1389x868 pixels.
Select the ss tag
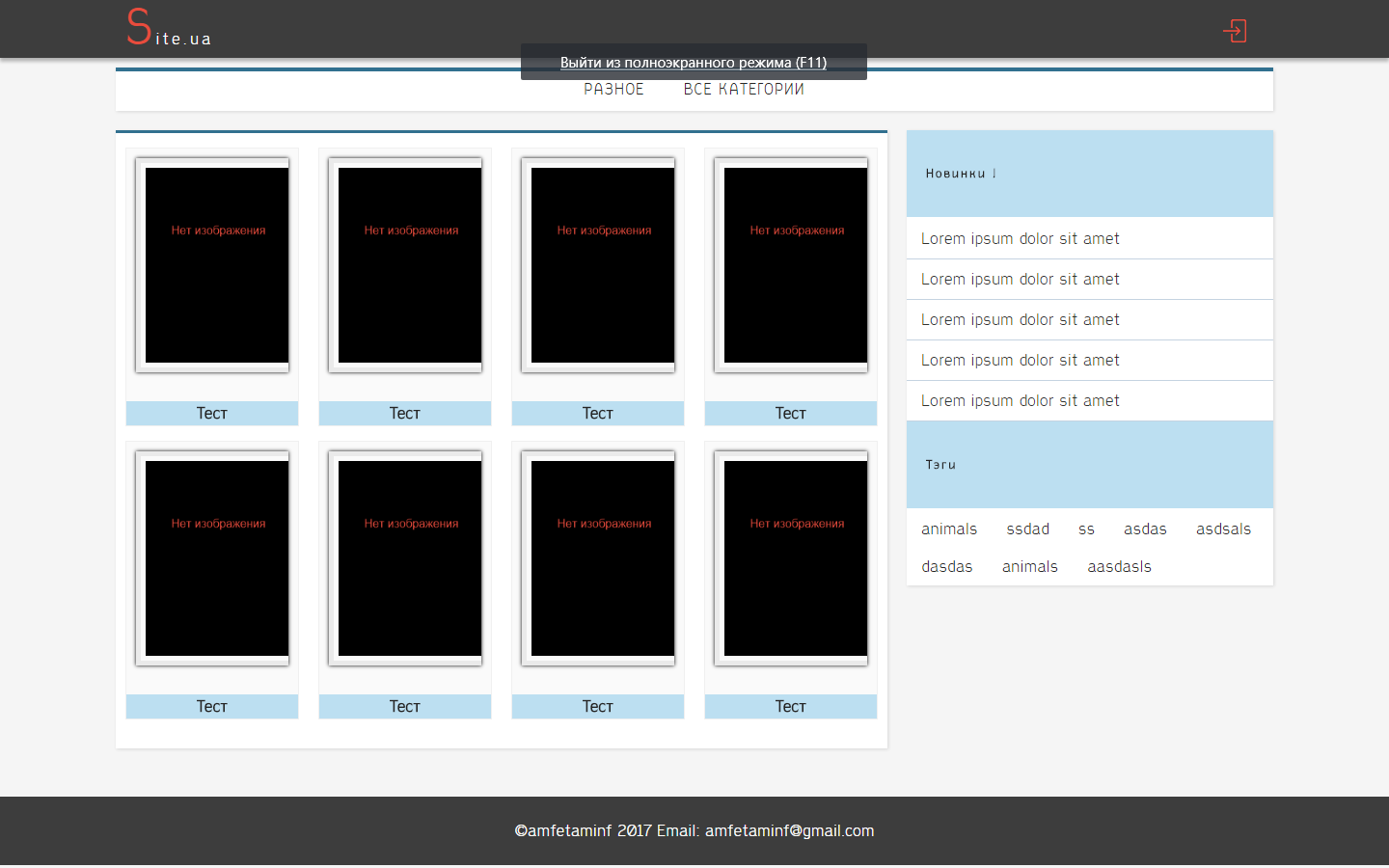point(1086,529)
